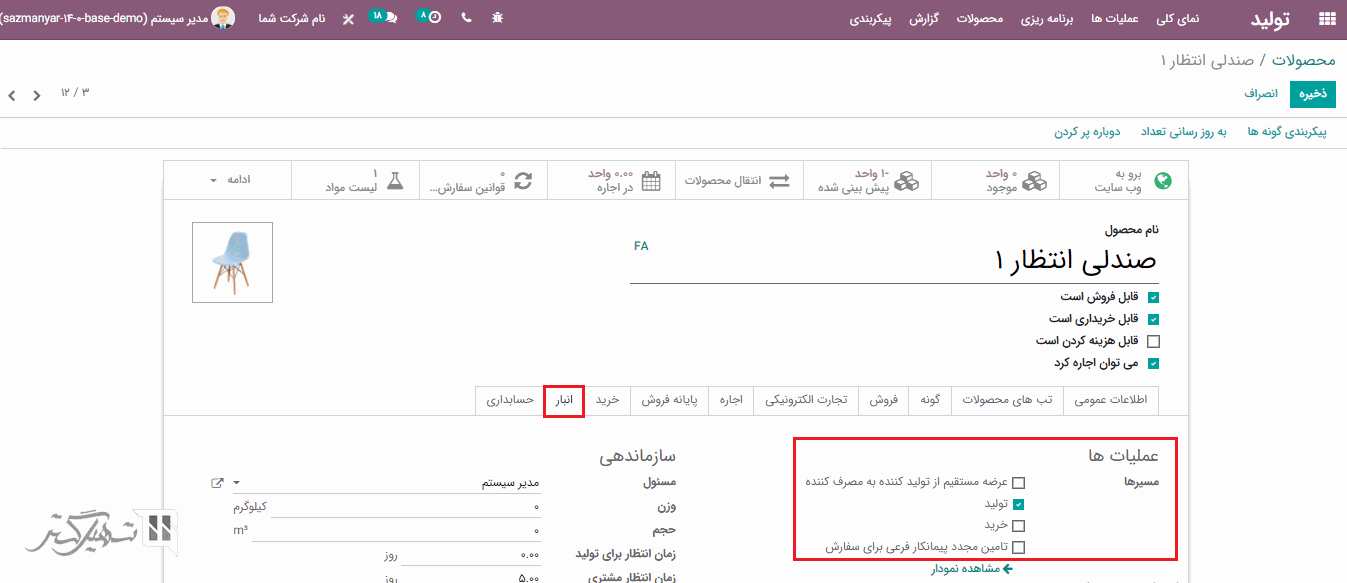
Task: Check the 'خرید' route checkbox
Action: click(1018, 525)
